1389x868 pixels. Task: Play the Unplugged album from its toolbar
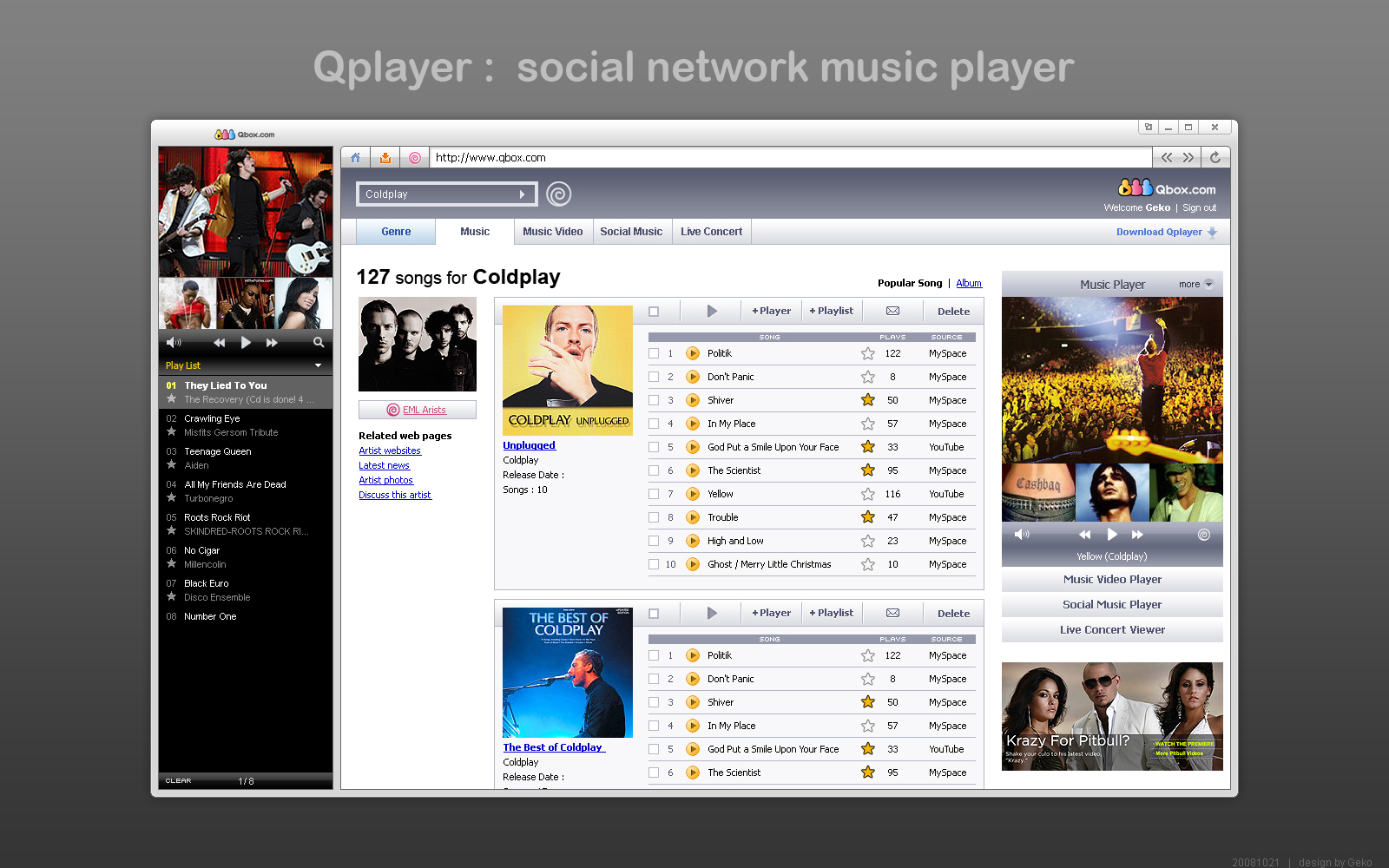pyautogui.click(x=712, y=311)
